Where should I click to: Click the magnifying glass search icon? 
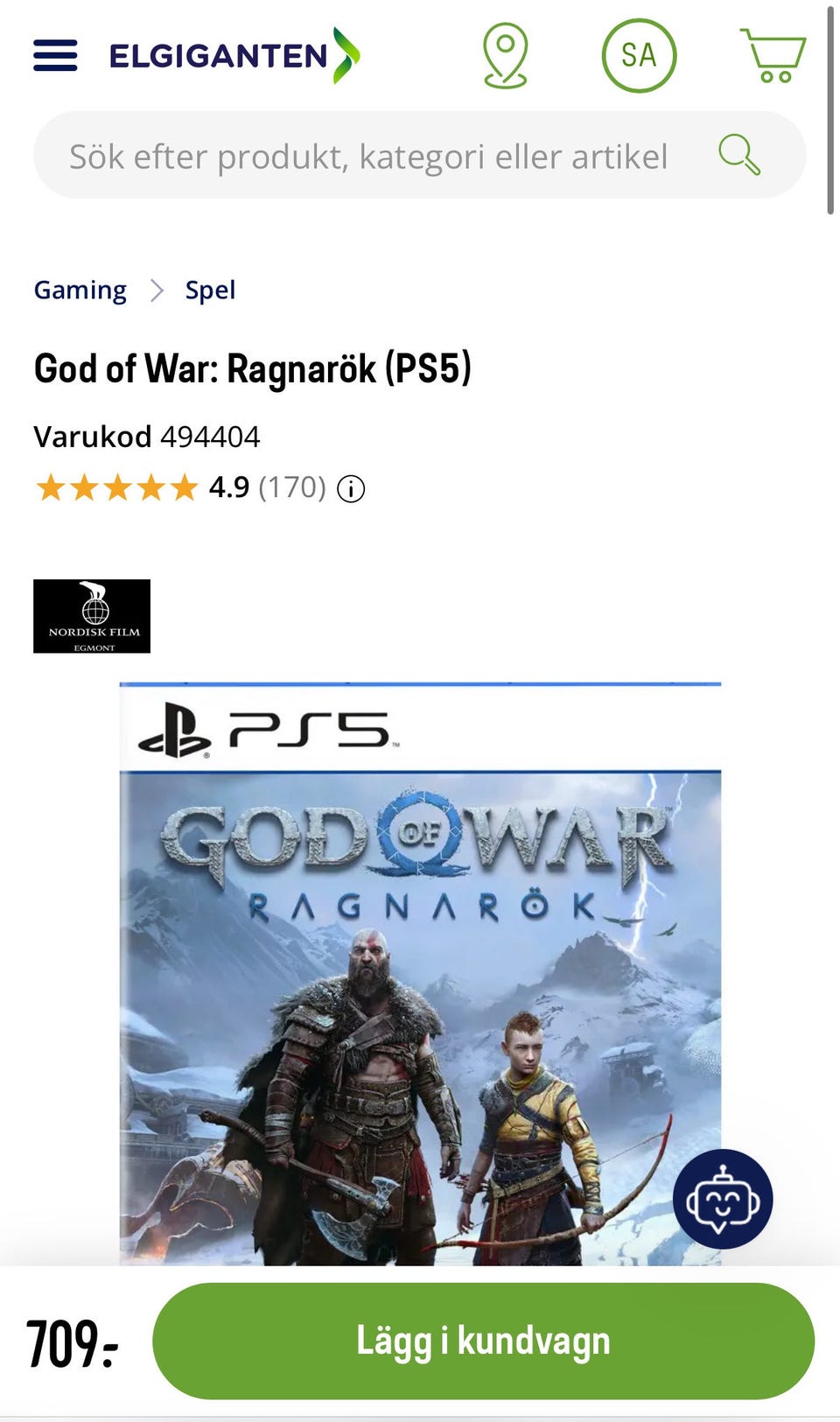point(739,155)
